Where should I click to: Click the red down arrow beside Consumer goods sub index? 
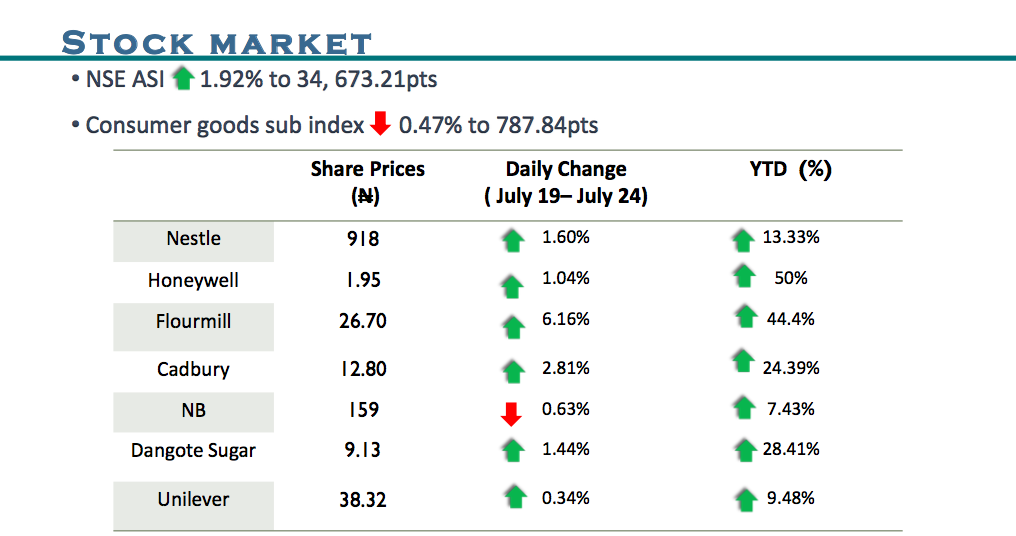(380, 124)
